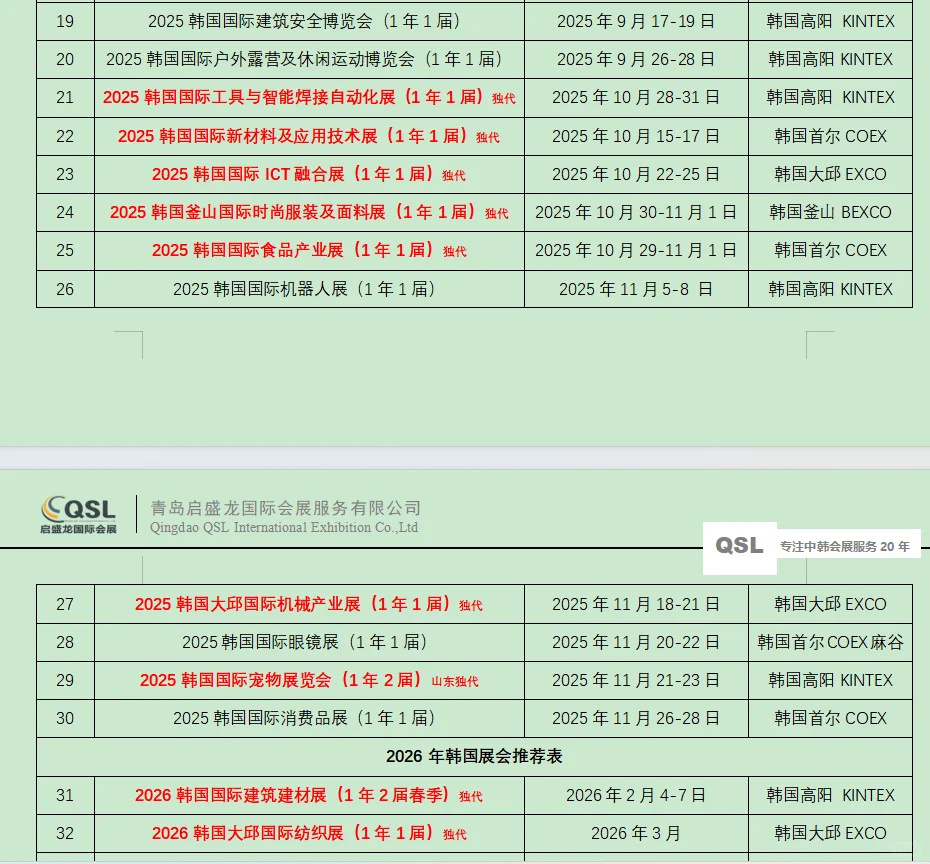Click row number cell '25'
930x864 pixels.
point(65,250)
